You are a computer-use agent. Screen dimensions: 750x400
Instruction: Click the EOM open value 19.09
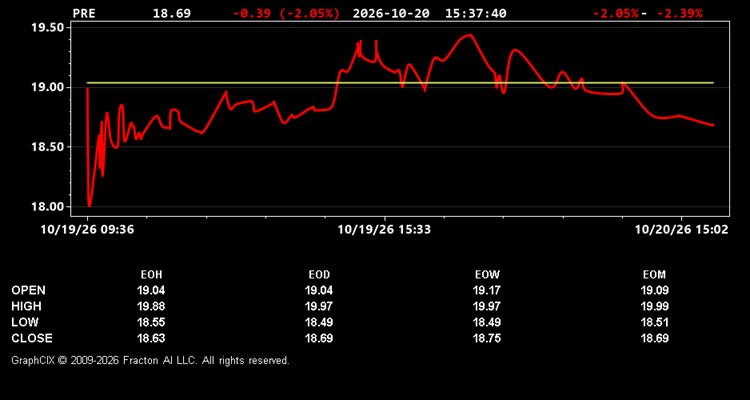click(x=654, y=290)
